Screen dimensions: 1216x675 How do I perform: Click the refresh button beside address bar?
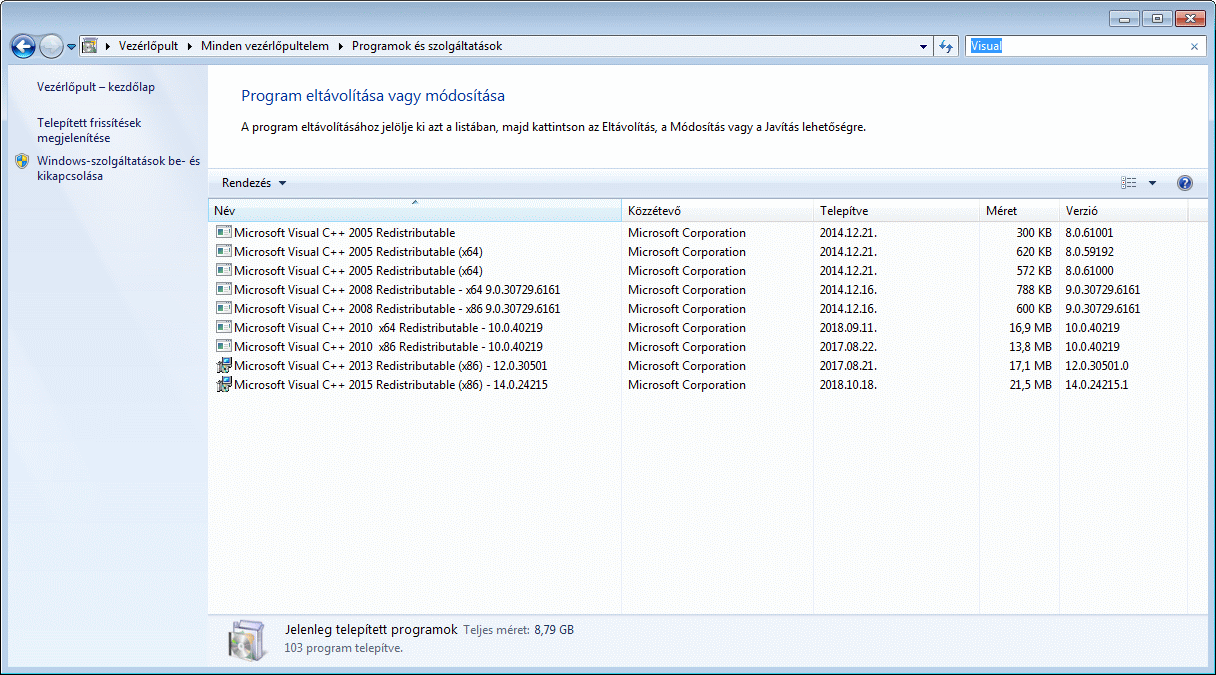946,47
